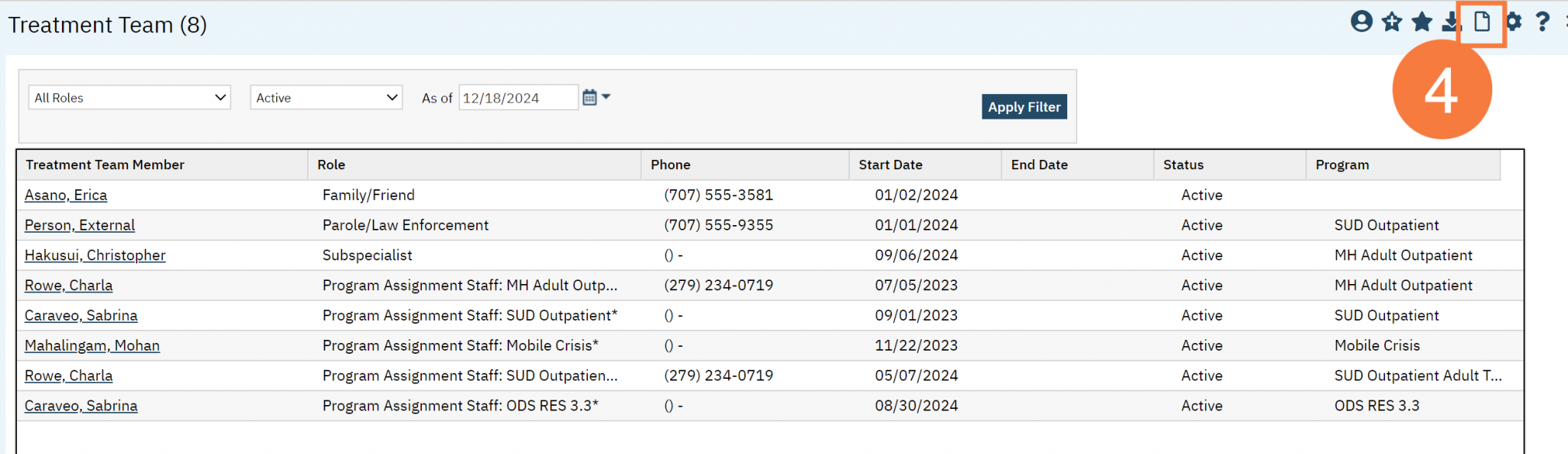The height and width of the screenshot is (454, 1568).
Task: Open the Asano, Erica member link
Action: (x=66, y=195)
